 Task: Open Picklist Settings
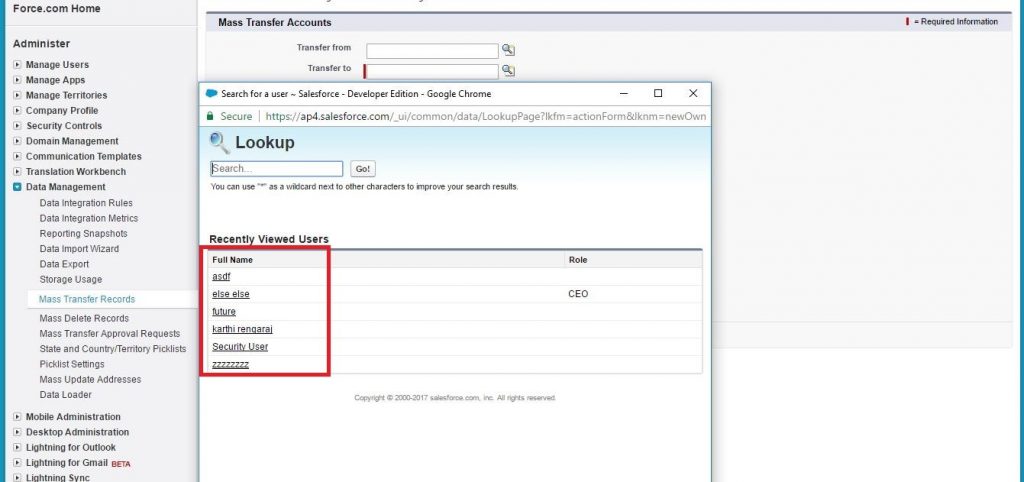click(72, 364)
